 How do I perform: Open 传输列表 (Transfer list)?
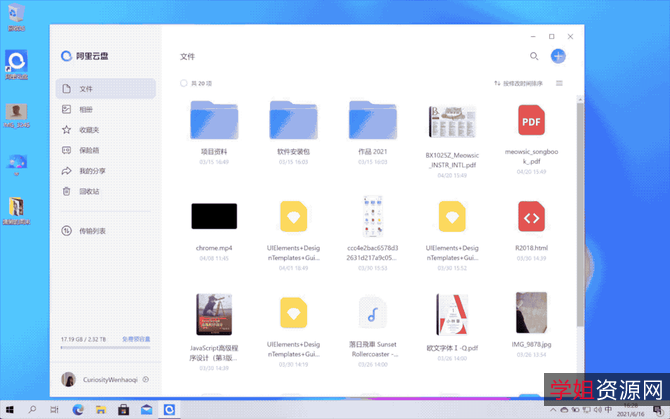[92, 231]
